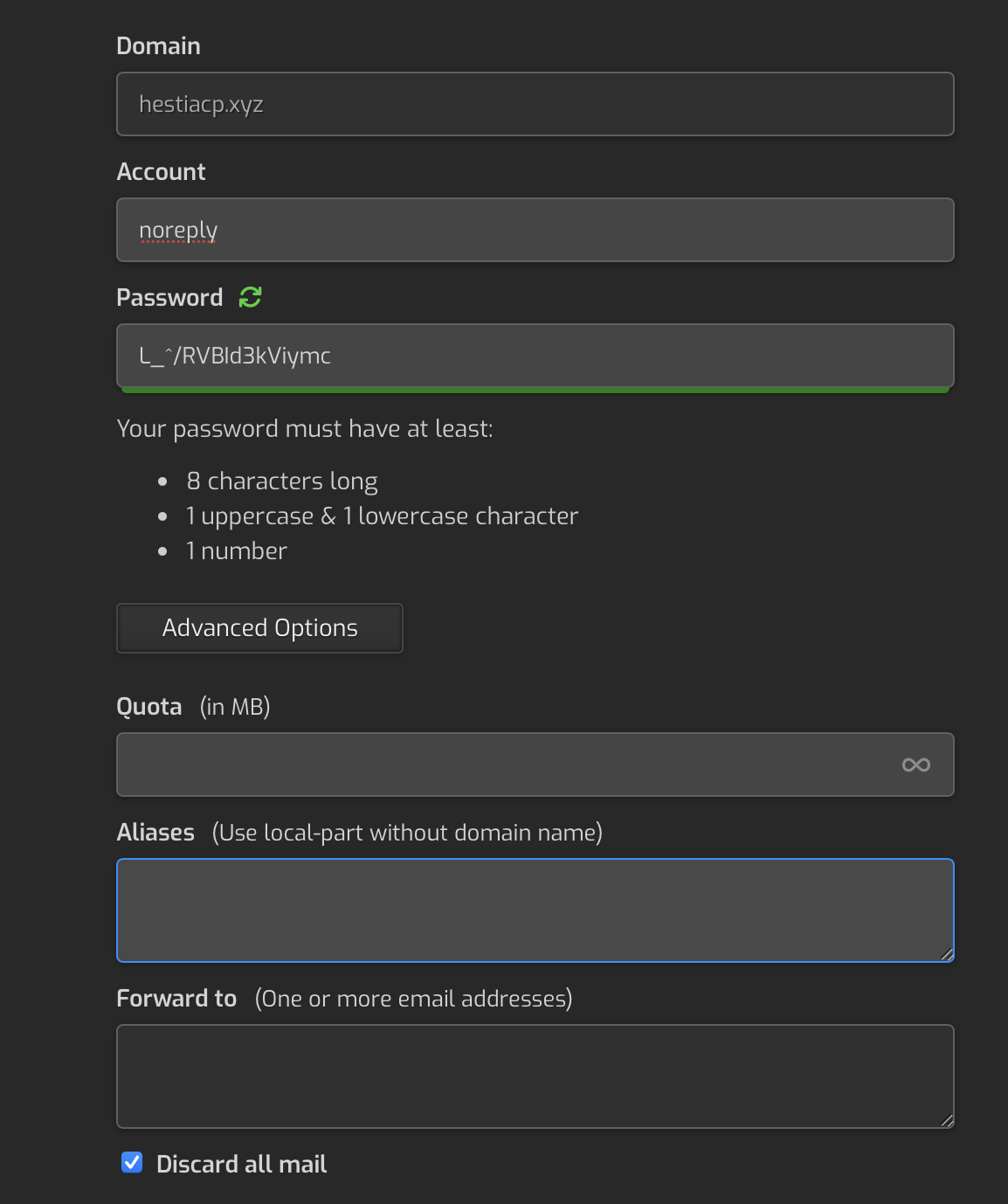
Task: Focus the Aliases text area
Action: tap(535, 910)
